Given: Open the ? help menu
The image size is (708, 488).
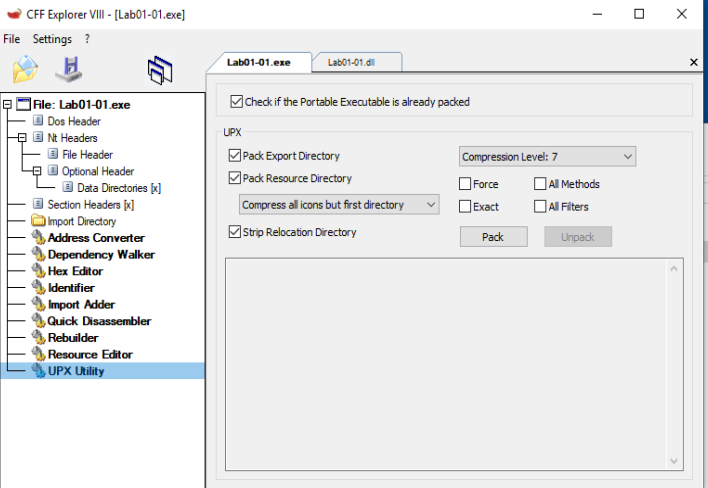Looking at the screenshot, I should point(87,39).
